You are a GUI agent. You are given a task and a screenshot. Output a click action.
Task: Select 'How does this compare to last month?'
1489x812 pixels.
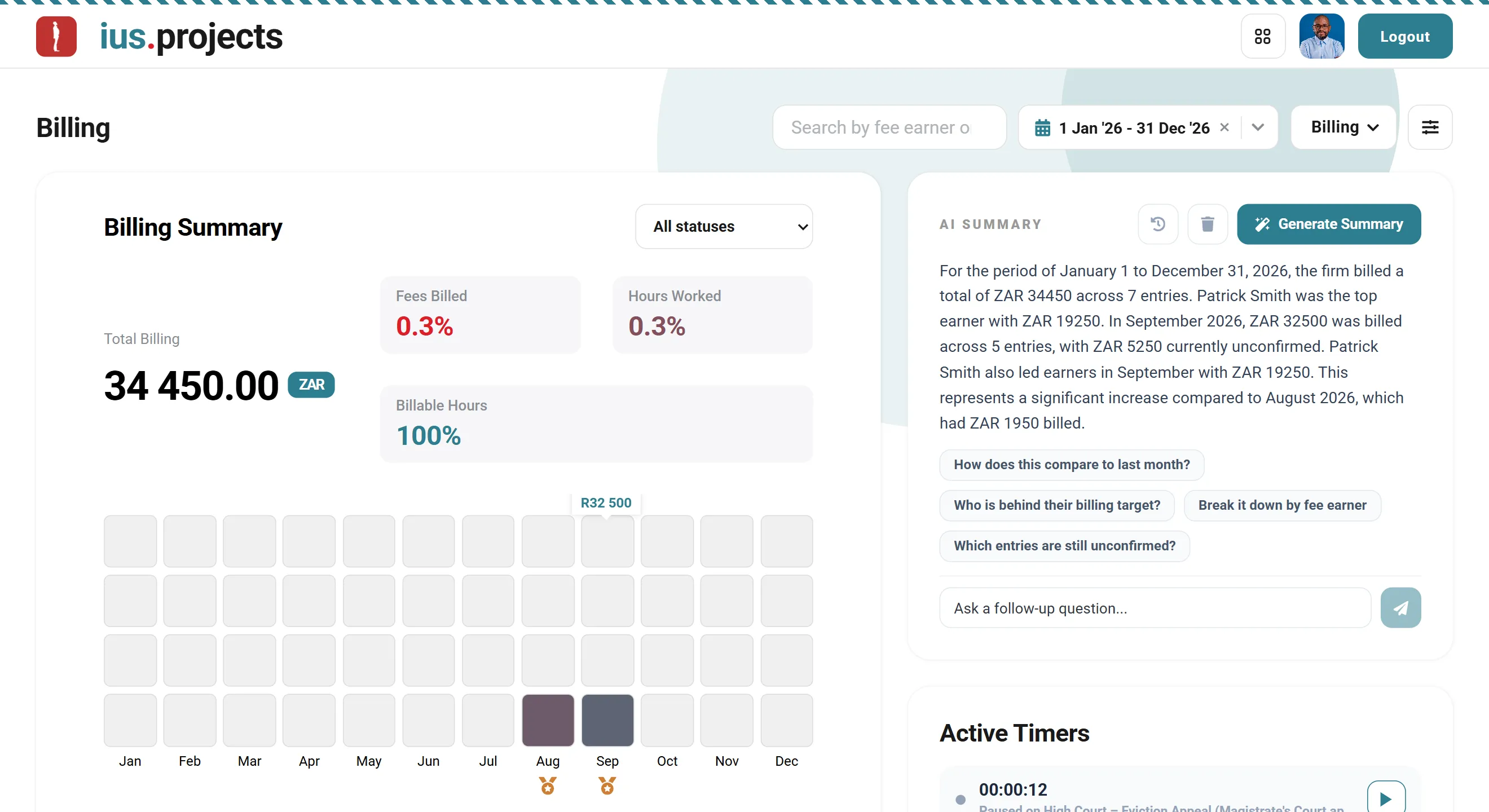[1071, 465]
